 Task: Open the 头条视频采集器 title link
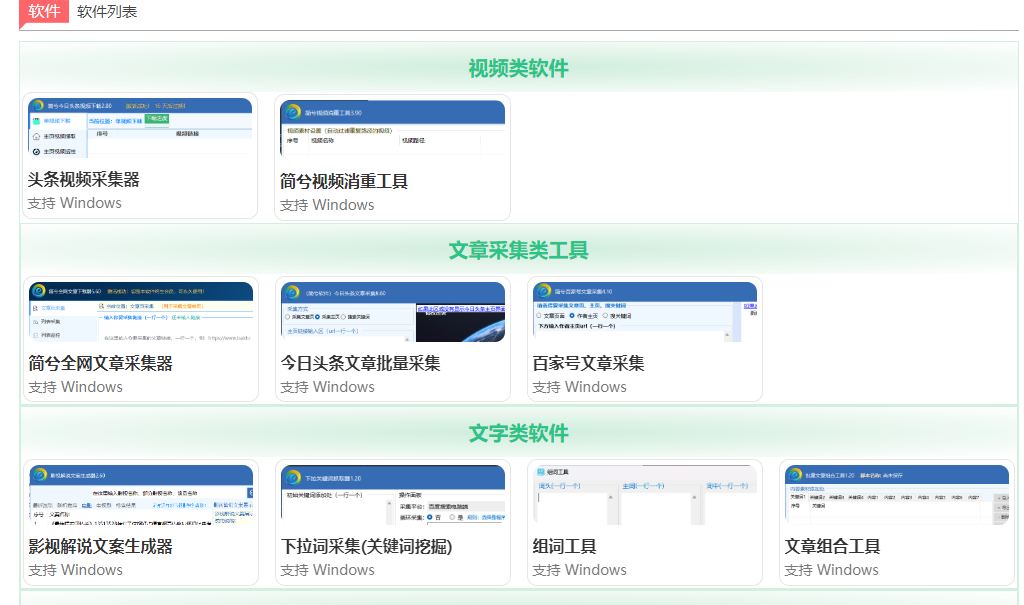(84, 180)
